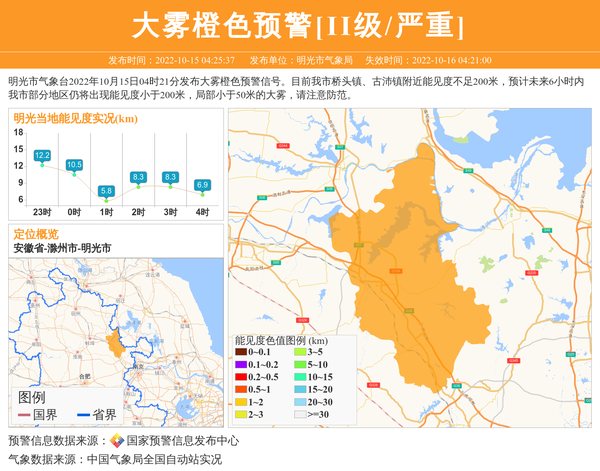Viewport: 600px width, 471px height.
Task: Click the 定位概览 section heading
Action: point(36,233)
